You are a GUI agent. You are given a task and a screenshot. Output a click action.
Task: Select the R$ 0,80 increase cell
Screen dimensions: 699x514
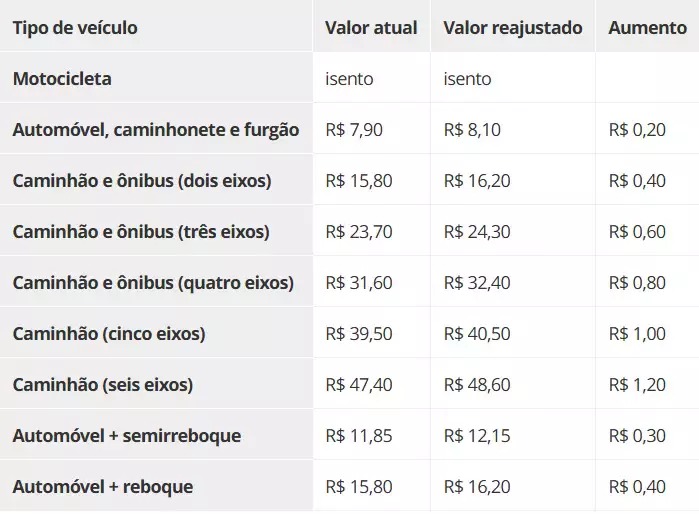(x=636, y=282)
